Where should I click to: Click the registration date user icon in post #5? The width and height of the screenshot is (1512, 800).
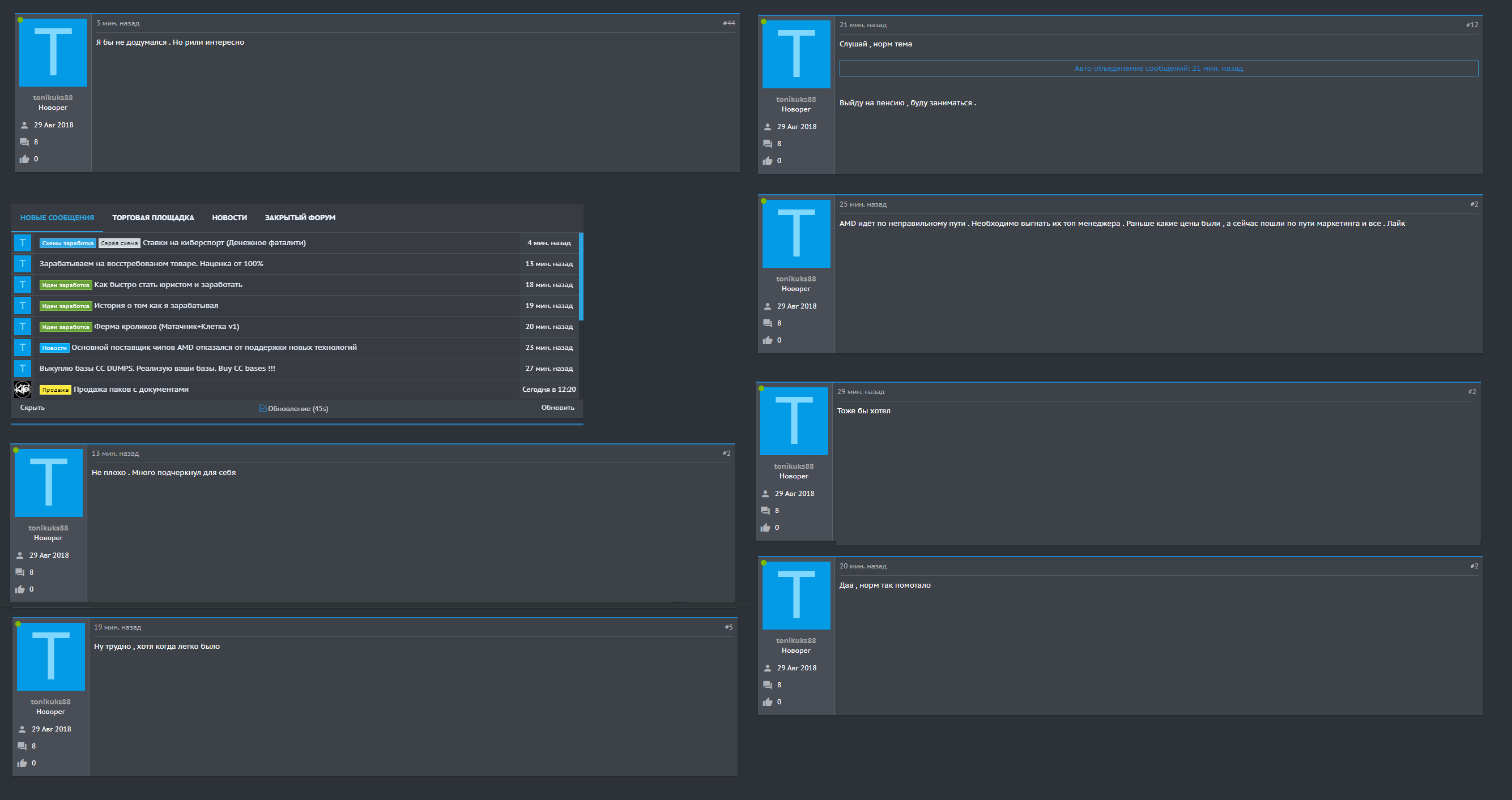click(x=22, y=729)
